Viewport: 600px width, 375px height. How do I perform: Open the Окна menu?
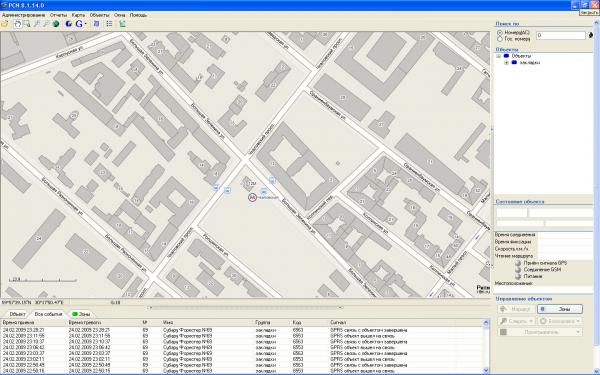pos(119,15)
